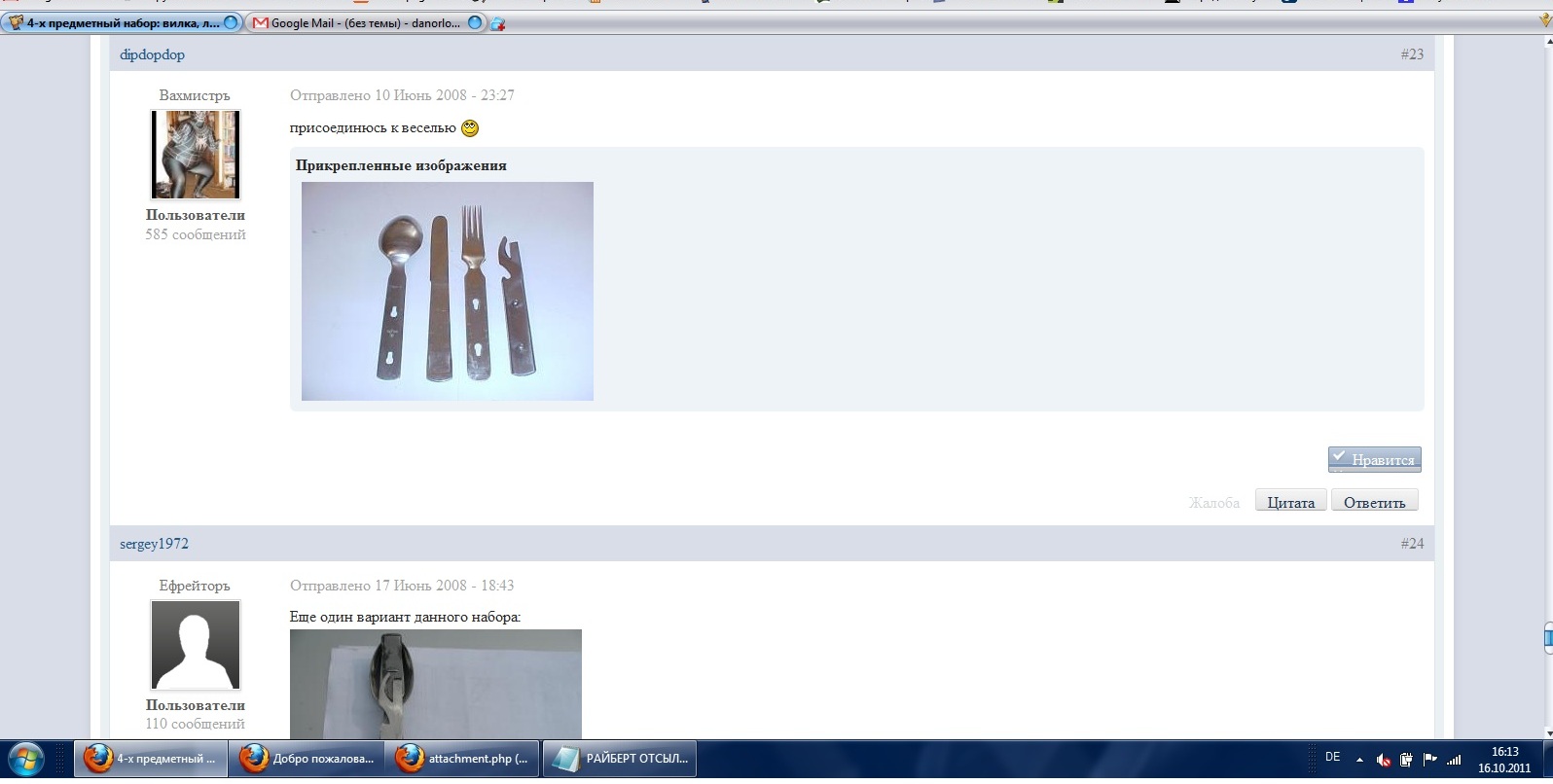
Task: Click the DE keyboard language indicator
Action: [1333, 757]
